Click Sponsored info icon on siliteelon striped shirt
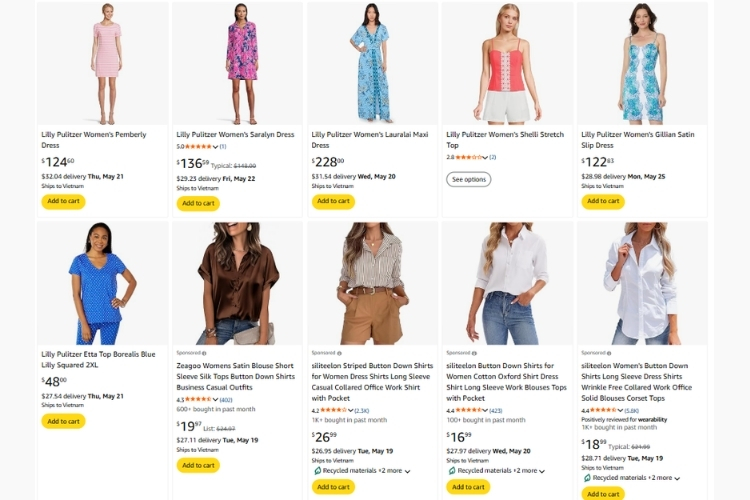 pos(339,353)
